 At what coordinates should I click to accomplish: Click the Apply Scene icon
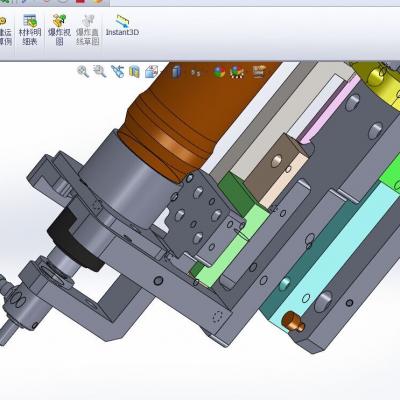point(237,72)
